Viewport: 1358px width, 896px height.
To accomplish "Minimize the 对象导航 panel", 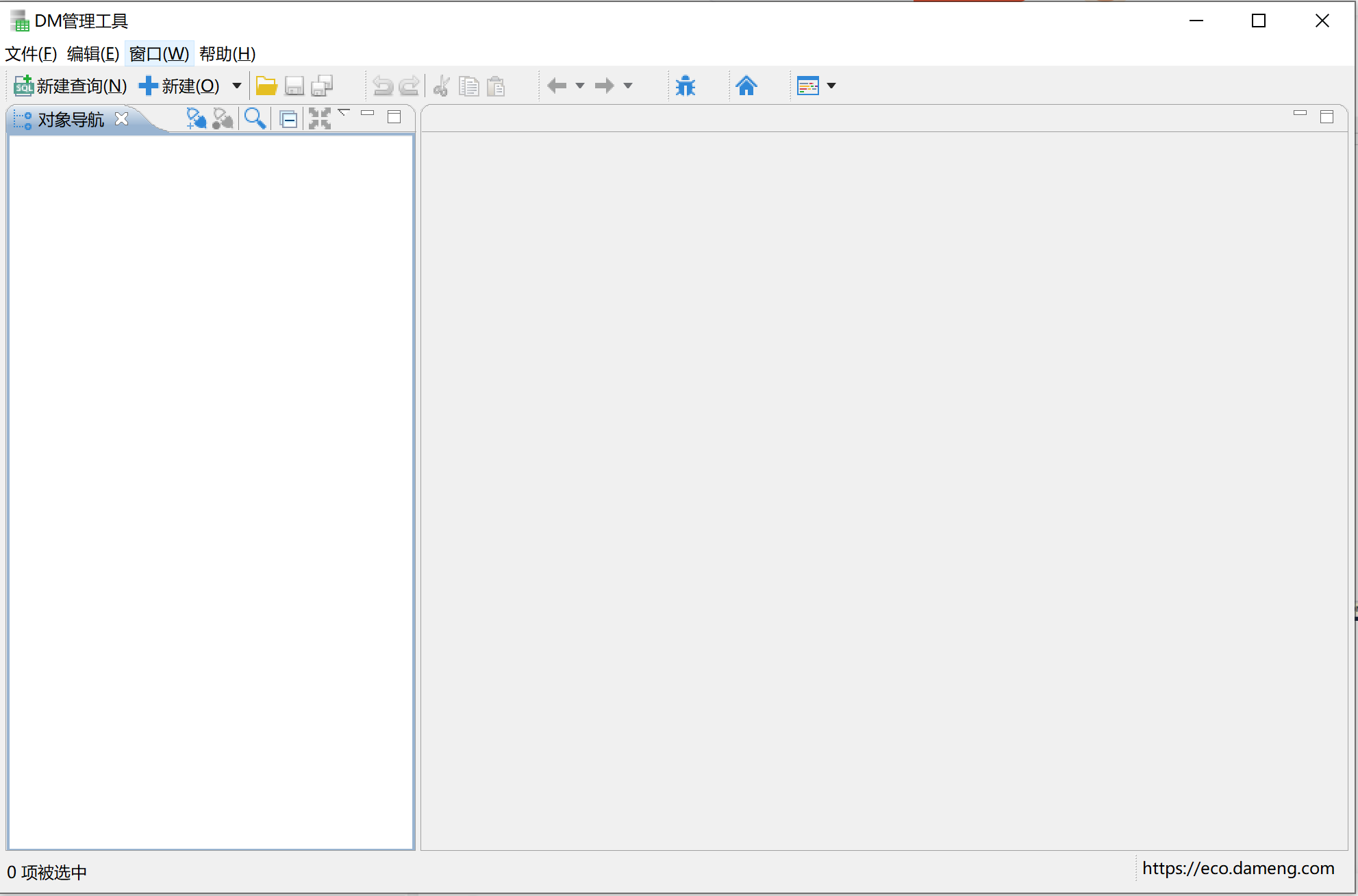I will [368, 114].
